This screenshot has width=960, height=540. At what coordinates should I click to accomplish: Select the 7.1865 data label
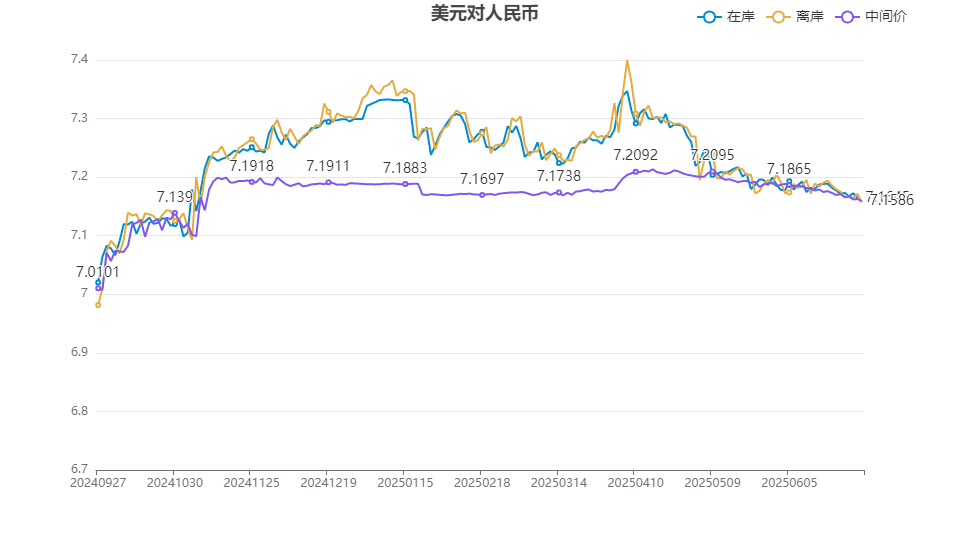pos(789,169)
